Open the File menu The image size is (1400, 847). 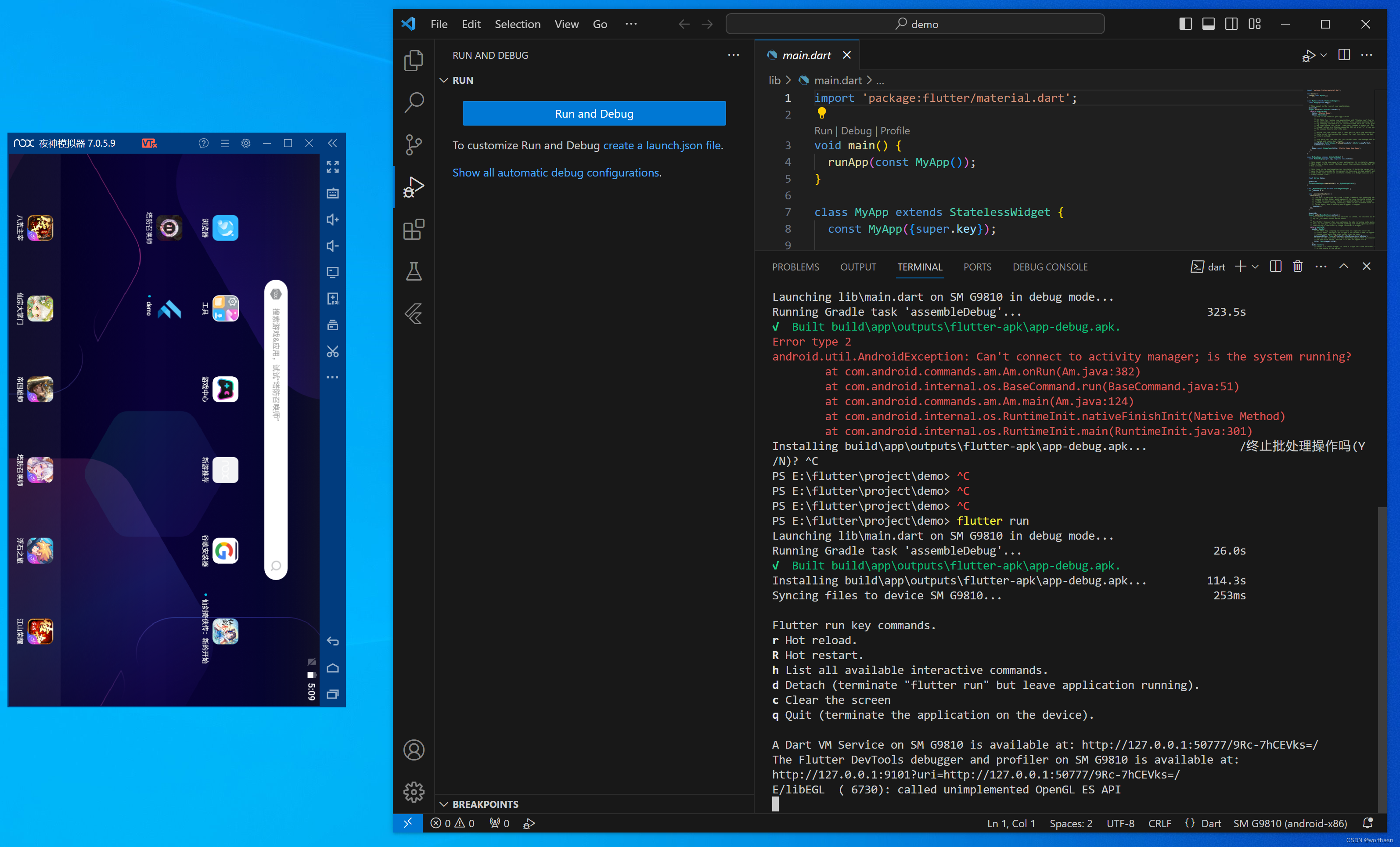pyautogui.click(x=439, y=24)
